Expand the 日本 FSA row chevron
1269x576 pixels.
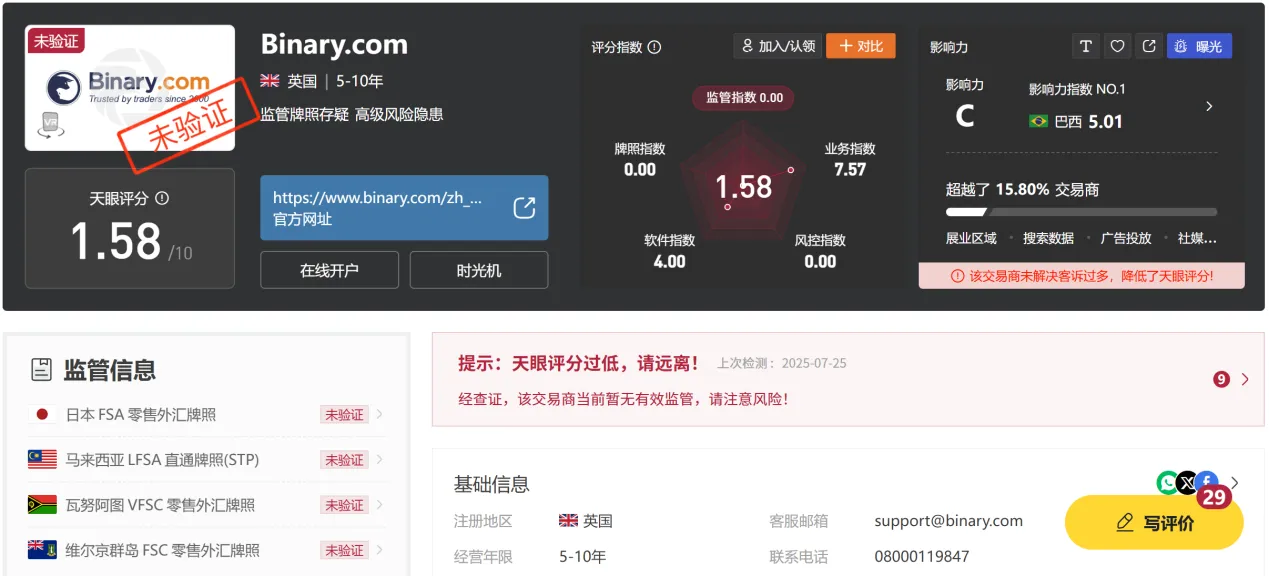pos(379,414)
